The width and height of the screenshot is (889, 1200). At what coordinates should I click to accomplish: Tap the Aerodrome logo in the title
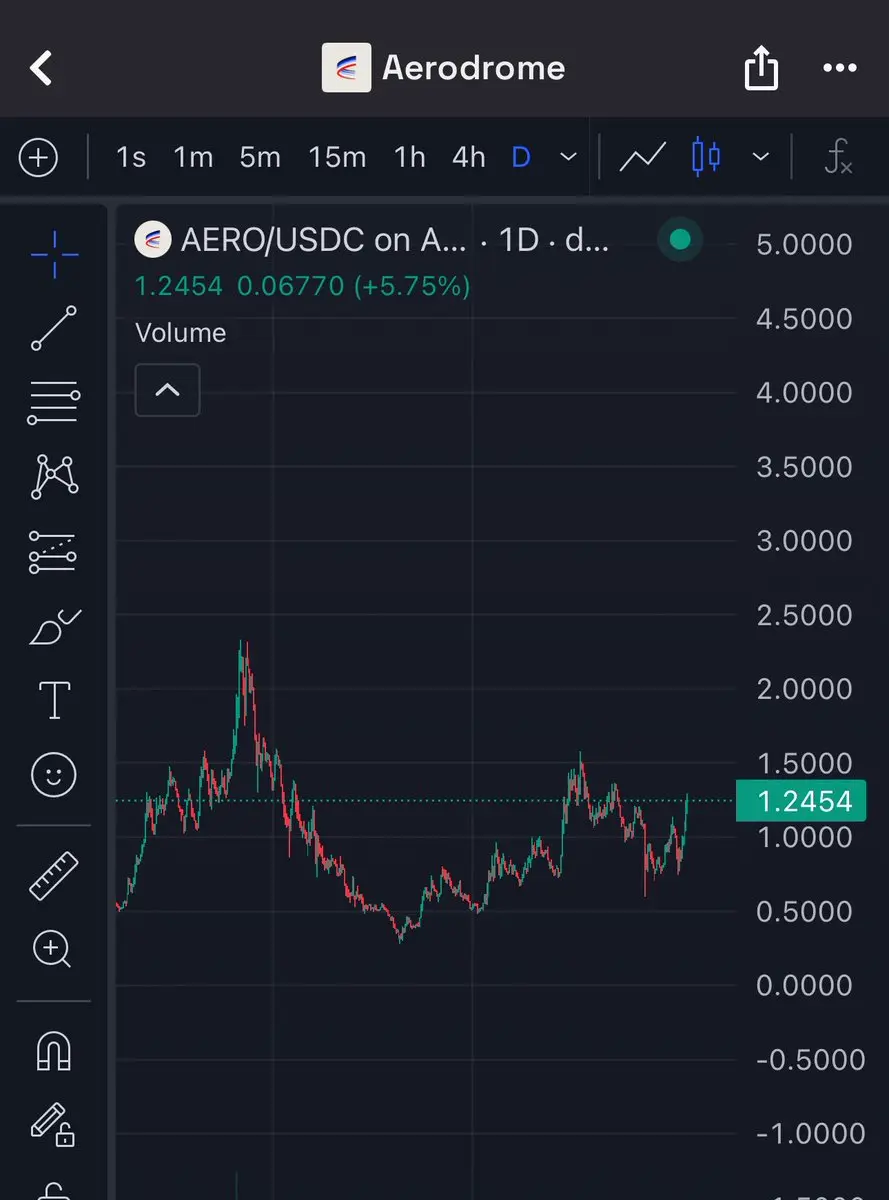point(346,68)
